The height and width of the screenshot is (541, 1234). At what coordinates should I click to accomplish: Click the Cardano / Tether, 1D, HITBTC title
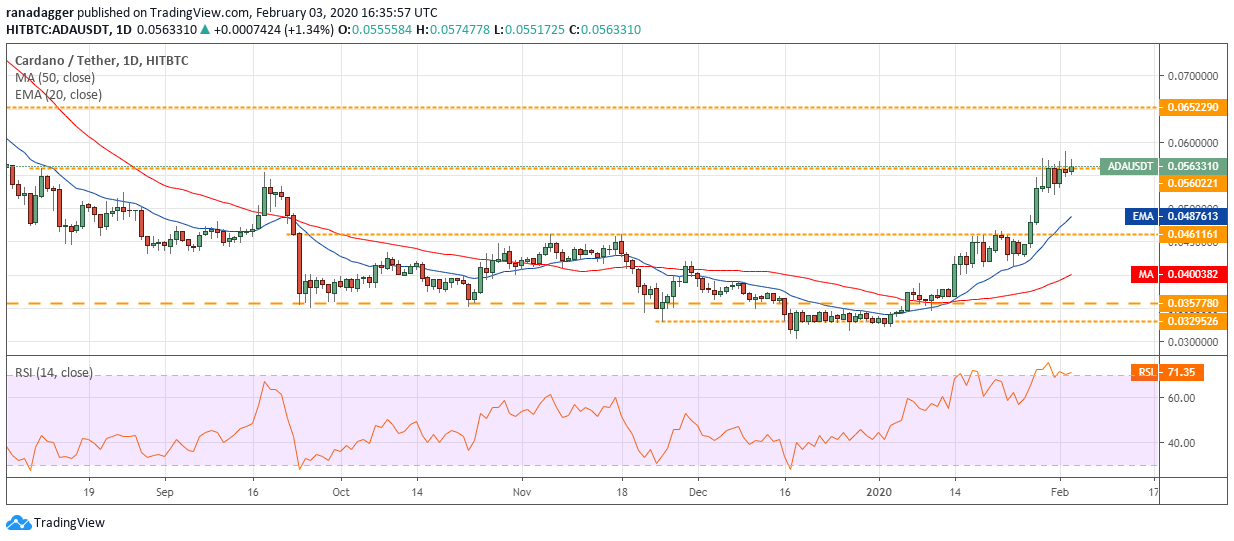[101, 61]
